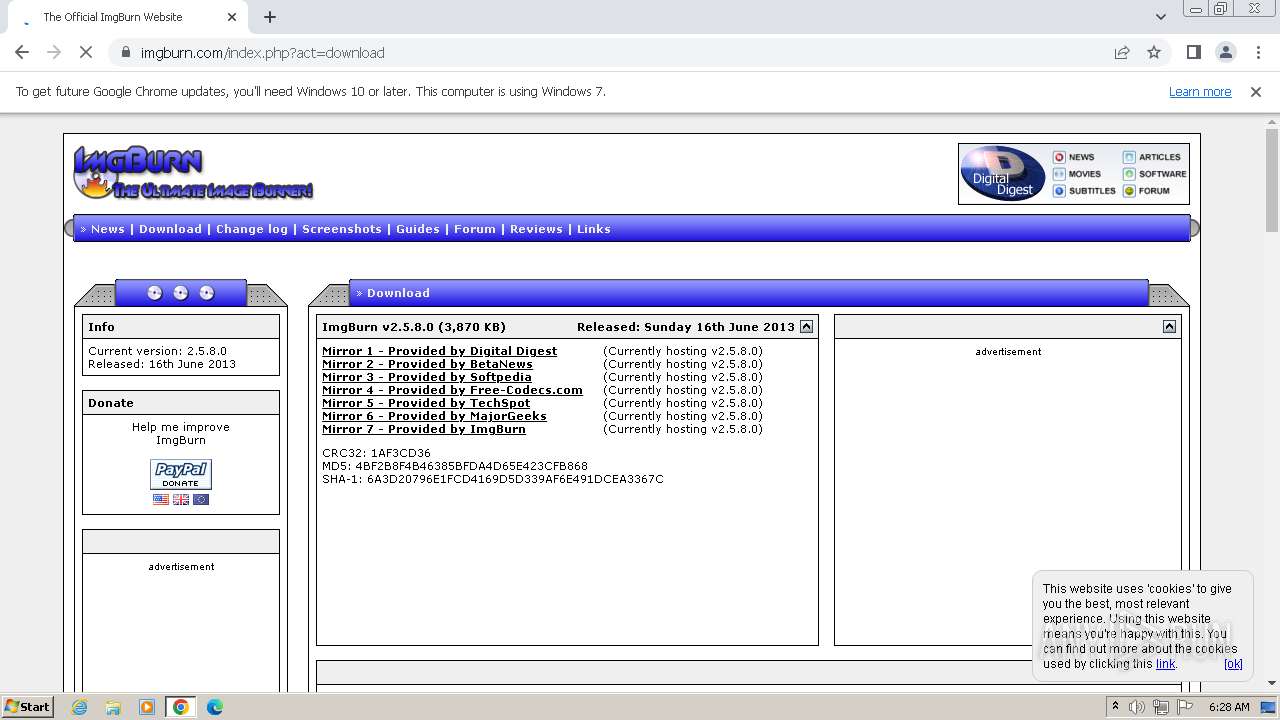
Task: Open the Guides nav item
Action: [x=418, y=229]
